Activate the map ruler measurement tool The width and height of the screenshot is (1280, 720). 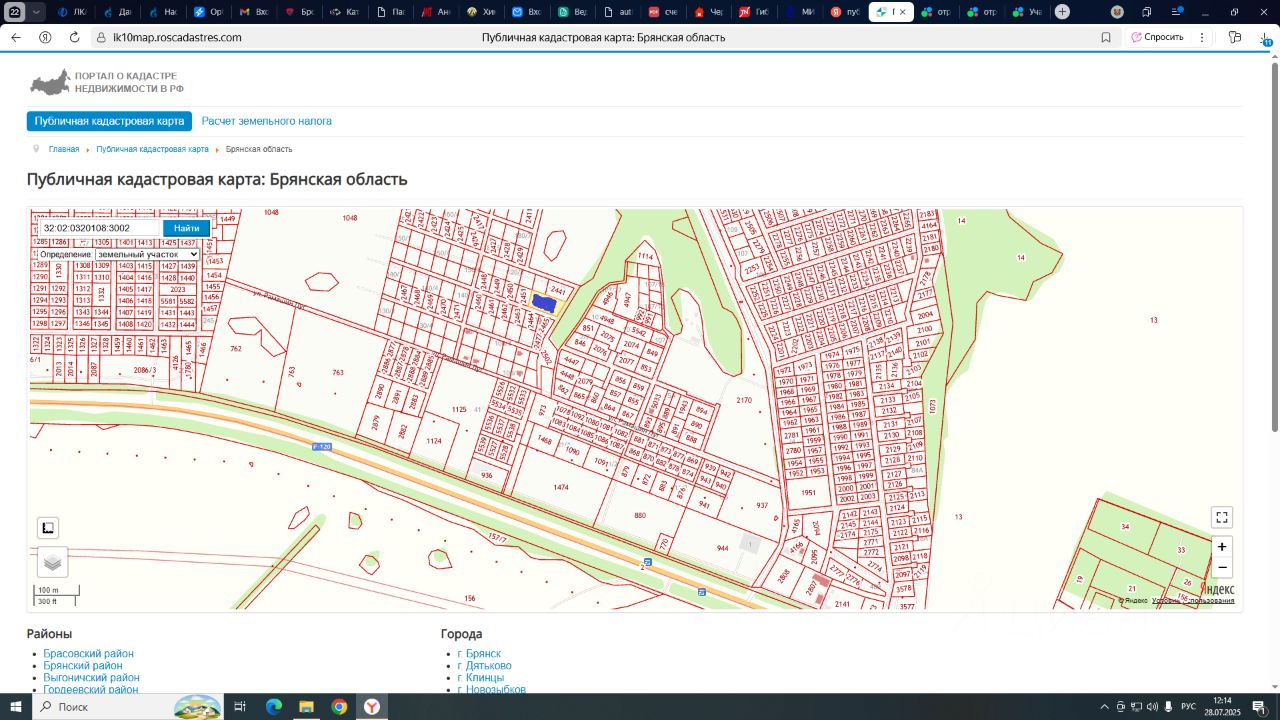(x=48, y=528)
